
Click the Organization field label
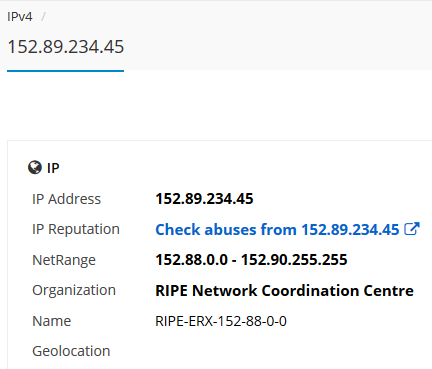click(74, 290)
